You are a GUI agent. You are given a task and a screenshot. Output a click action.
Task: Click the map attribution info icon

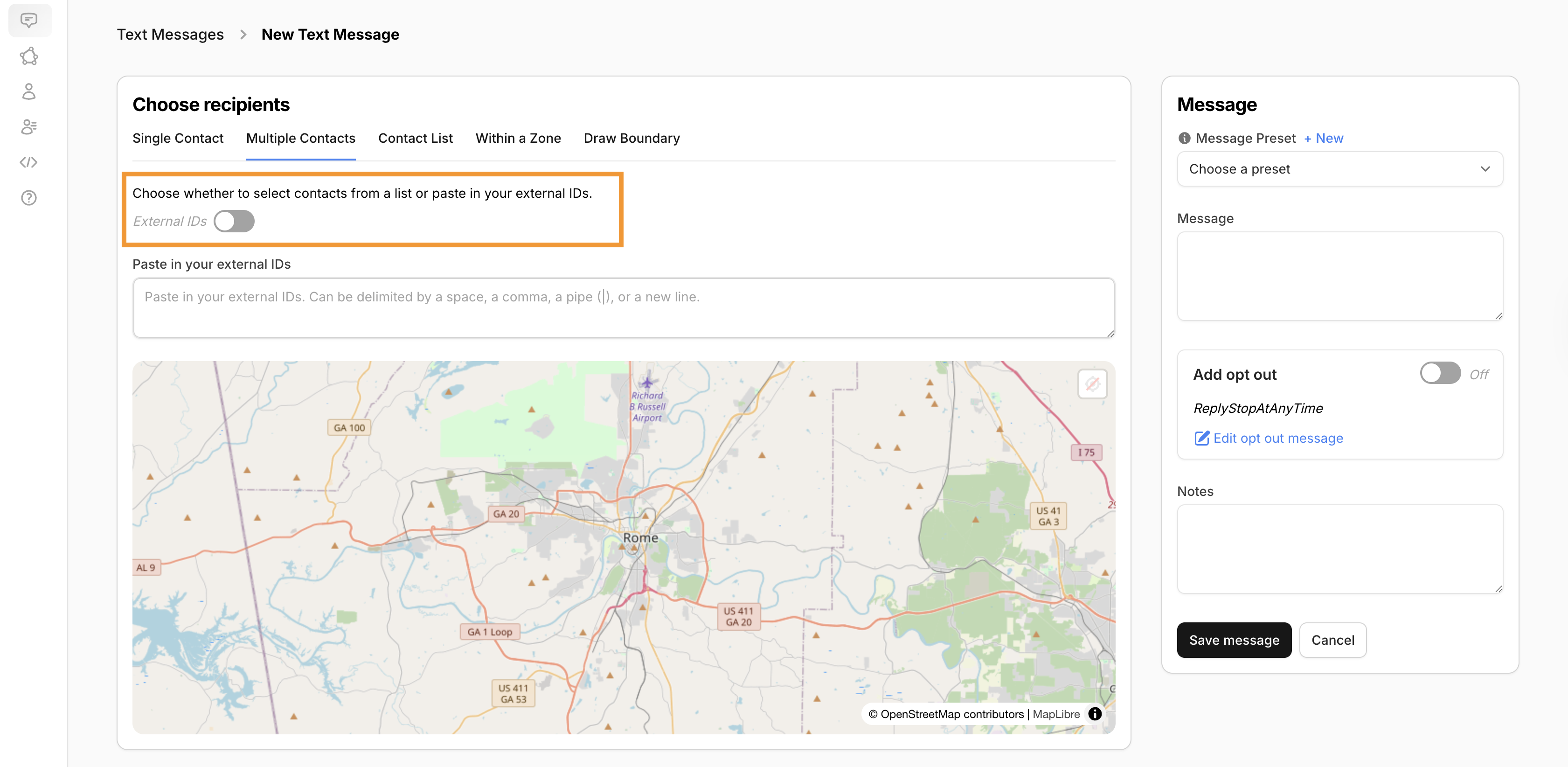click(x=1095, y=714)
